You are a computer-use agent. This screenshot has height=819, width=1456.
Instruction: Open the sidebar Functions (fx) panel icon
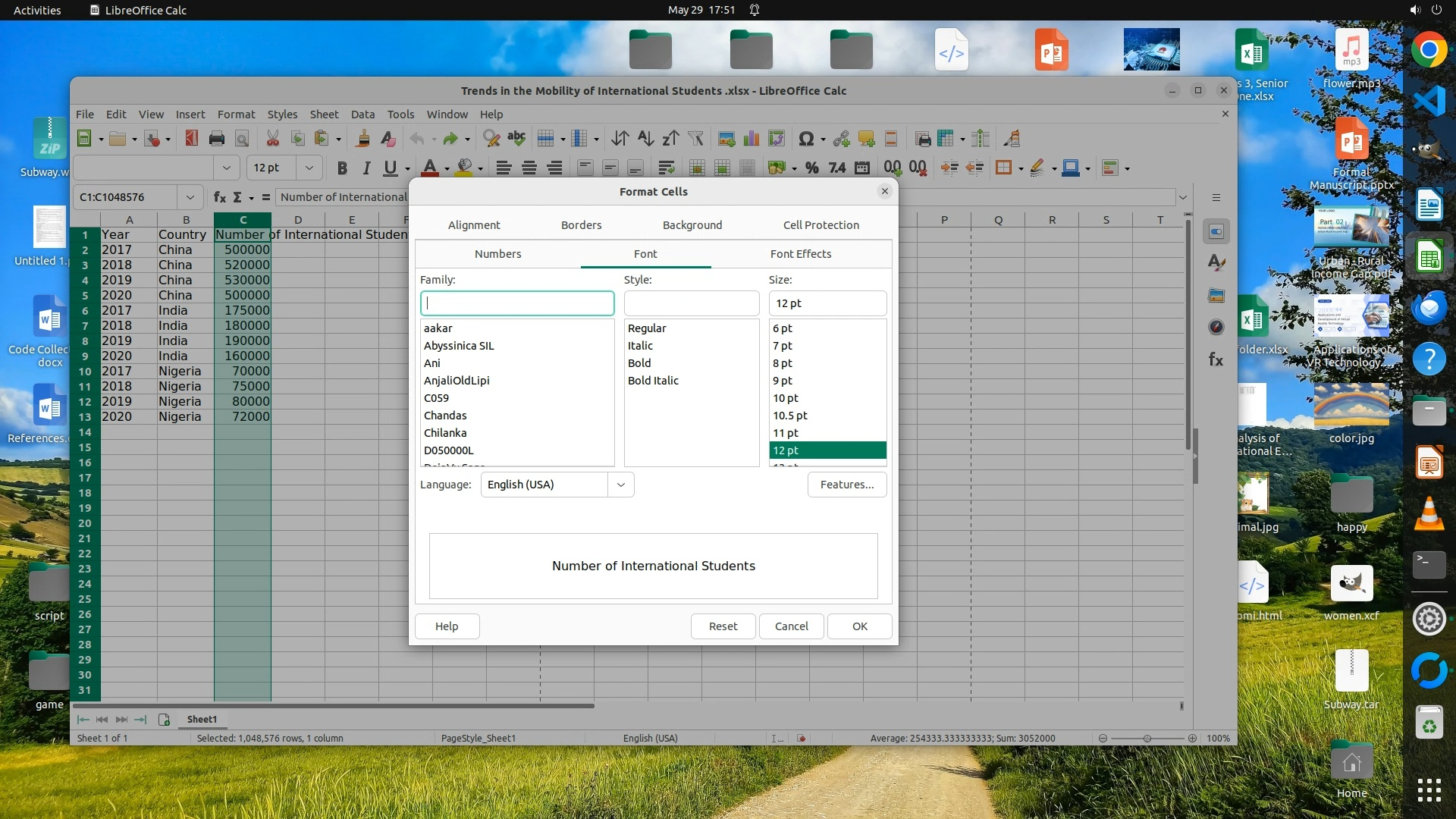pyautogui.click(x=1216, y=360)
